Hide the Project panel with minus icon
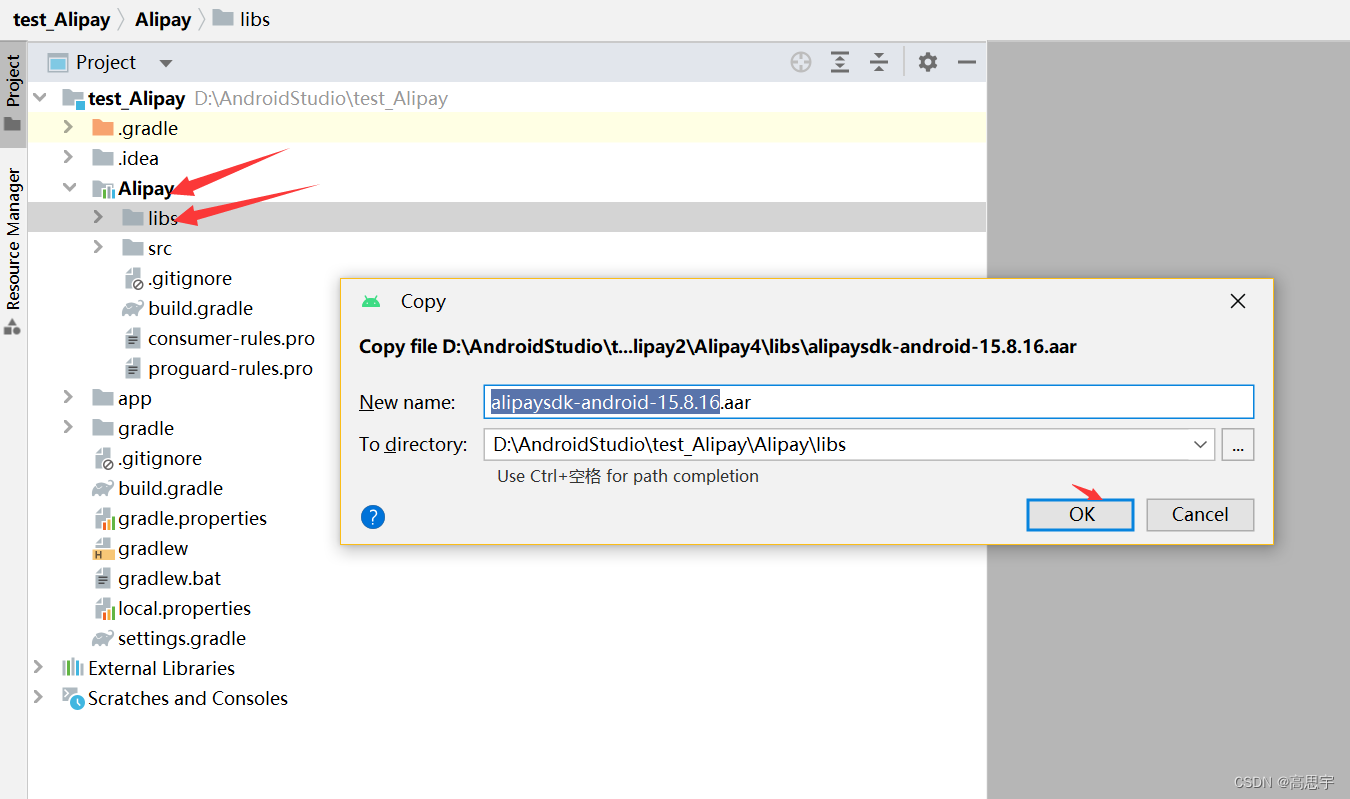The height and width of the screenshot is (799, 1350). point(966,62)
